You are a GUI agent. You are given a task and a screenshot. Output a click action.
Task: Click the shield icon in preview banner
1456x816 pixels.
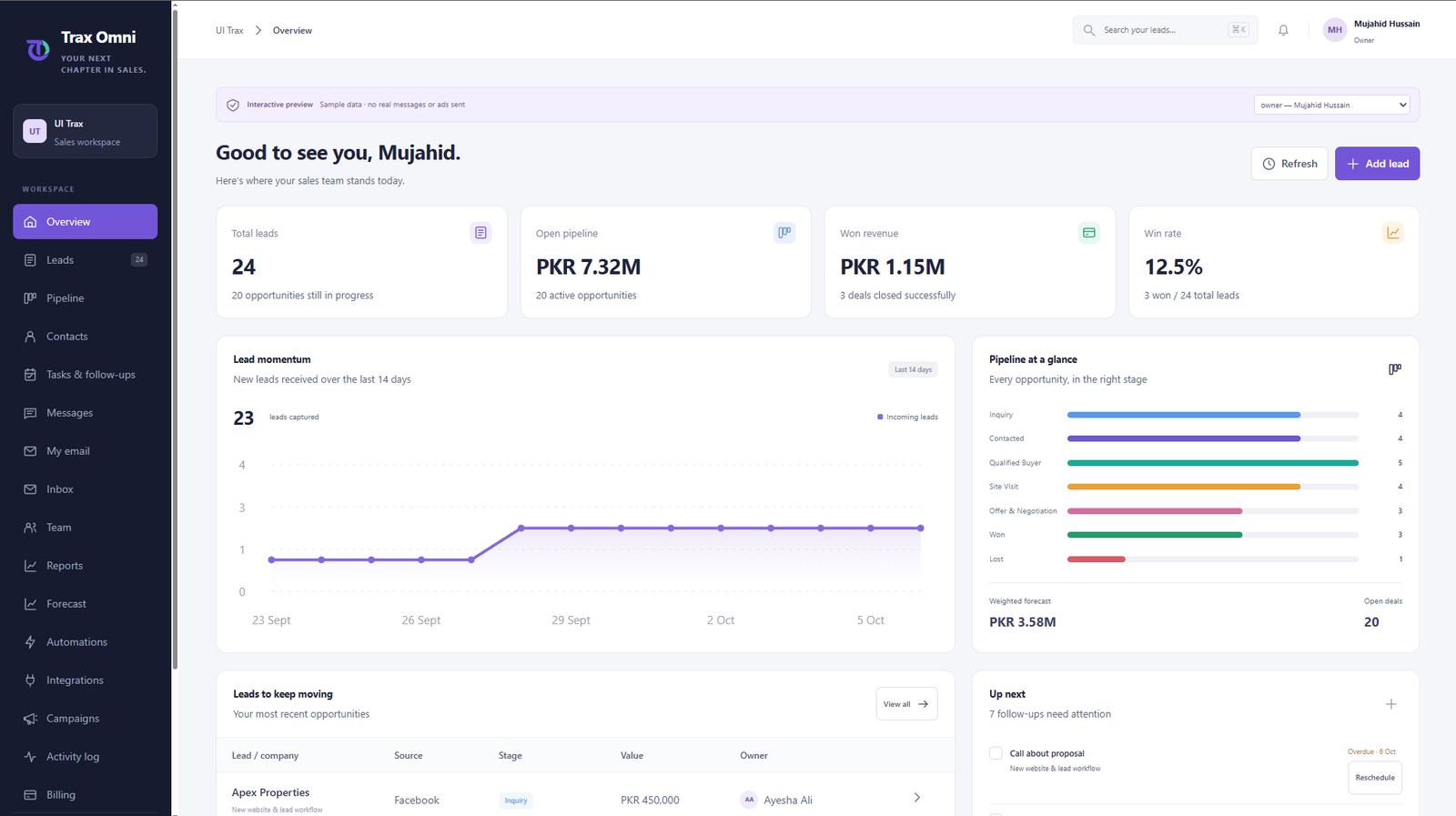click(233, 105)
